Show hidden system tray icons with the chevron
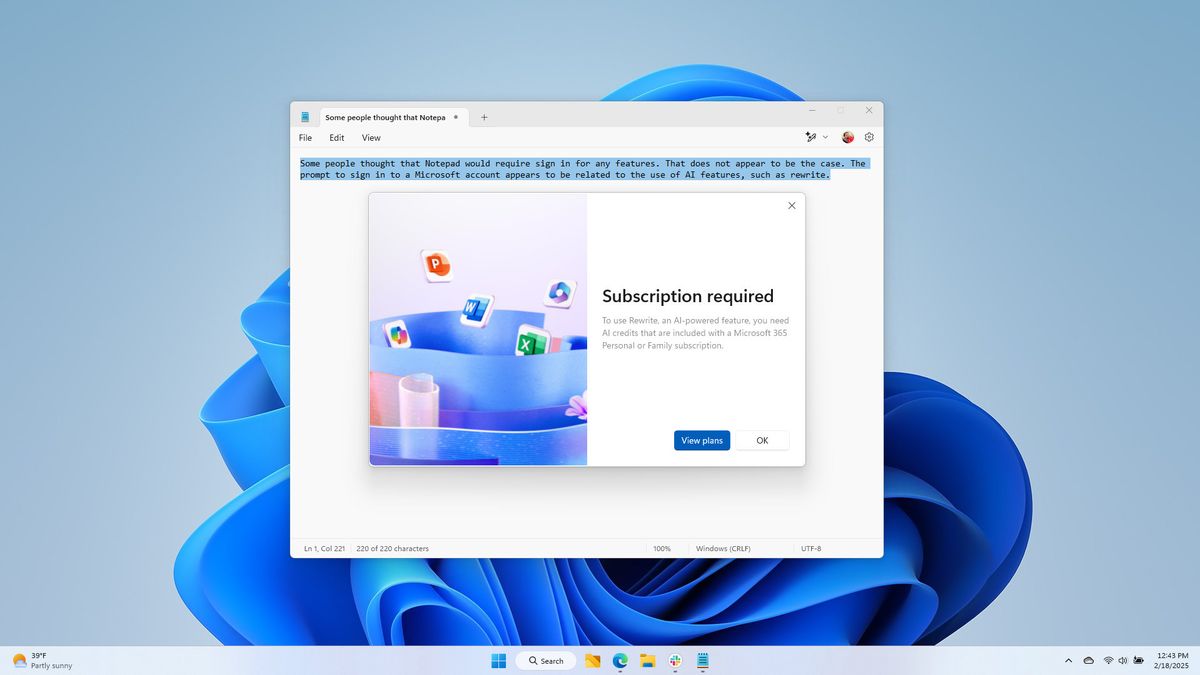Screen dimensions: 1200x675 (x=1068, y=661)
